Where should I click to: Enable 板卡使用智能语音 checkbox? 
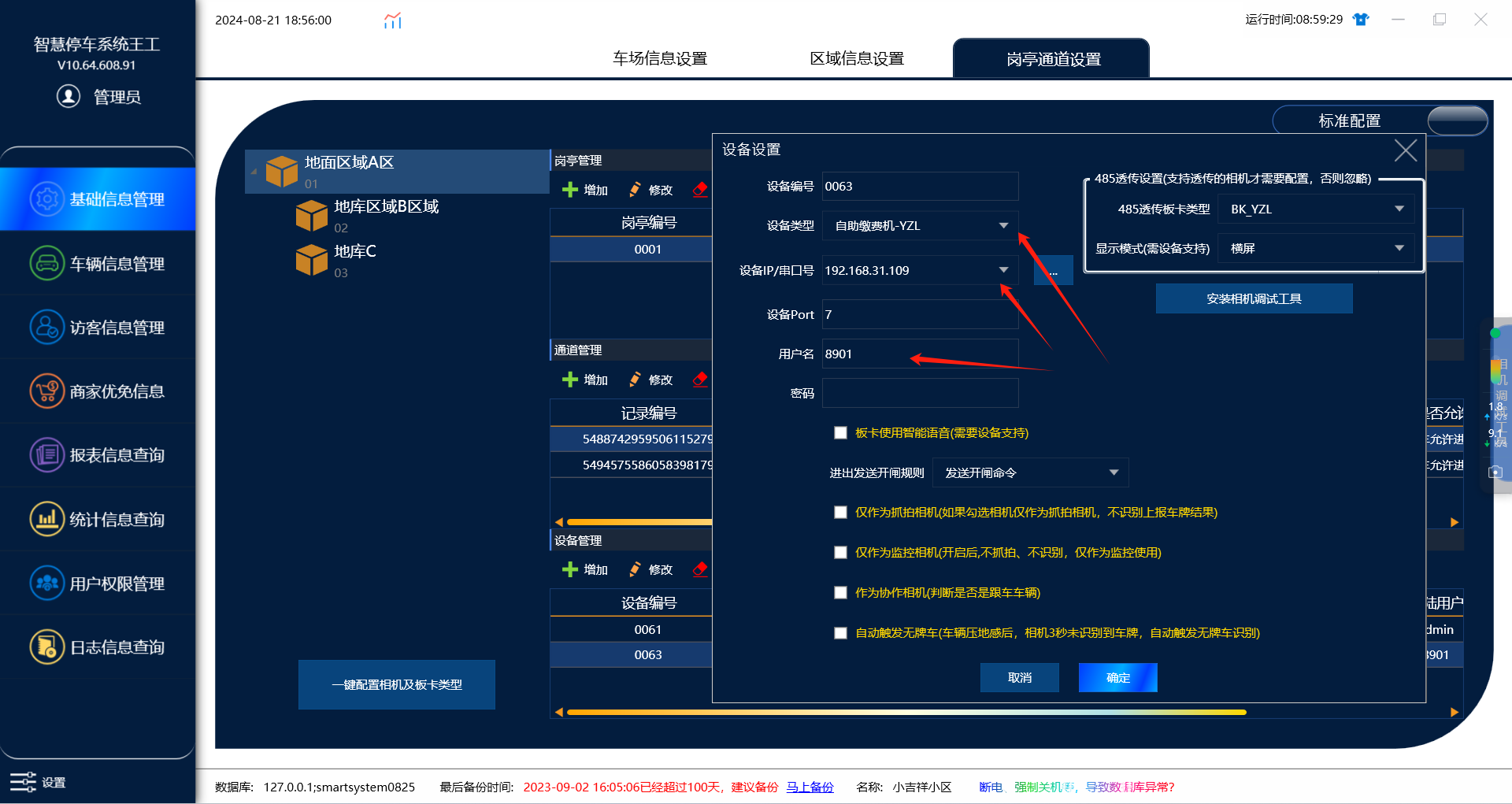[840, 433]
